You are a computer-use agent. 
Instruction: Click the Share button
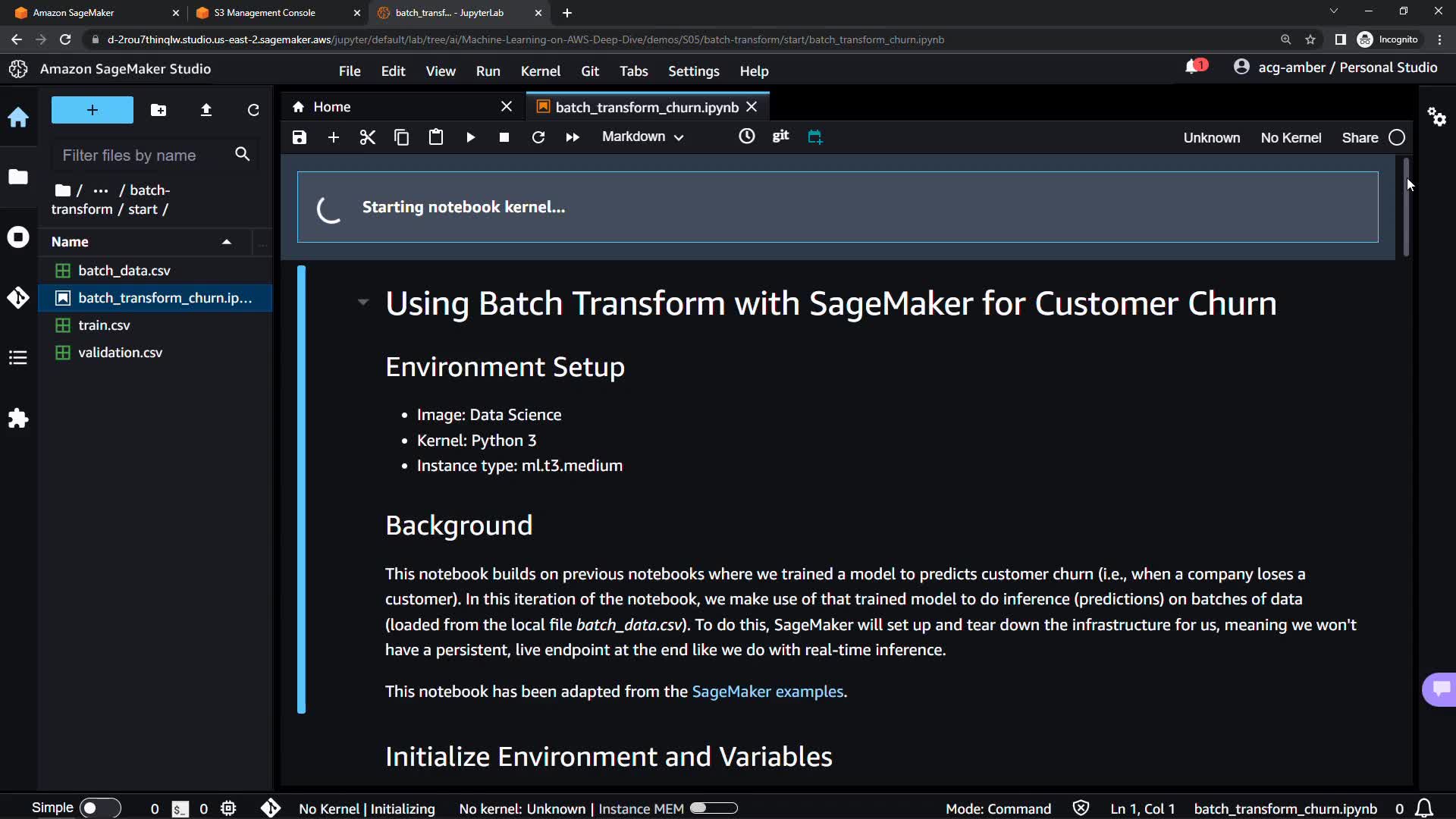pyautogui.click(x=1360, y=137)
